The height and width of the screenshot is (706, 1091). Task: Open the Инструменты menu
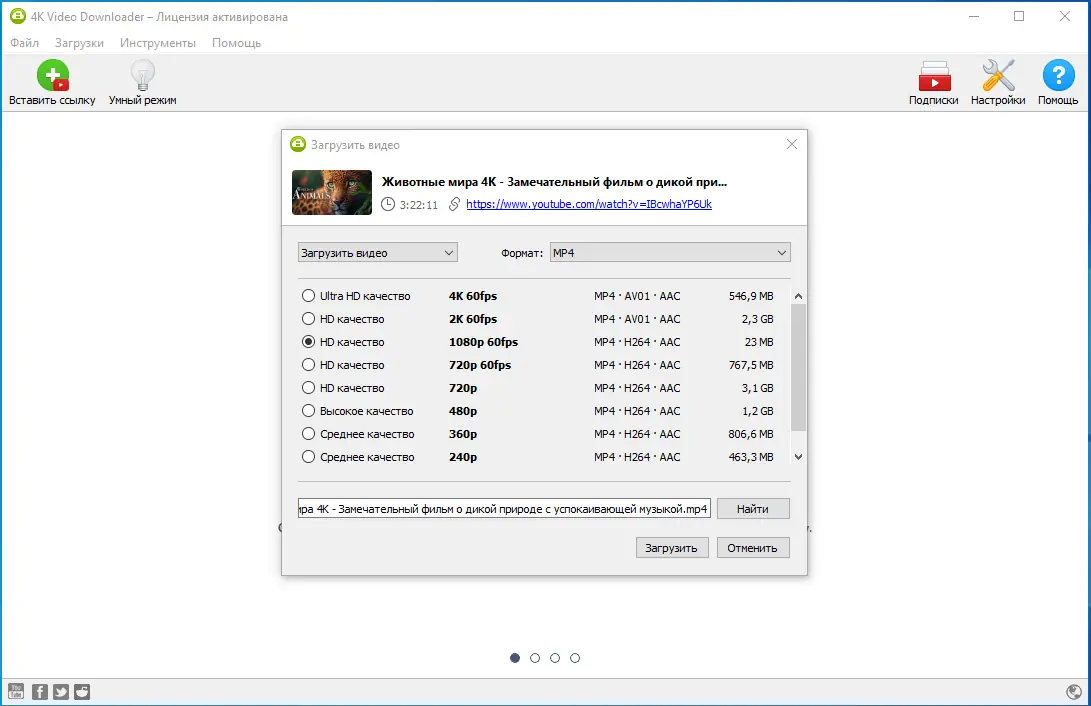tap(158, 42)
